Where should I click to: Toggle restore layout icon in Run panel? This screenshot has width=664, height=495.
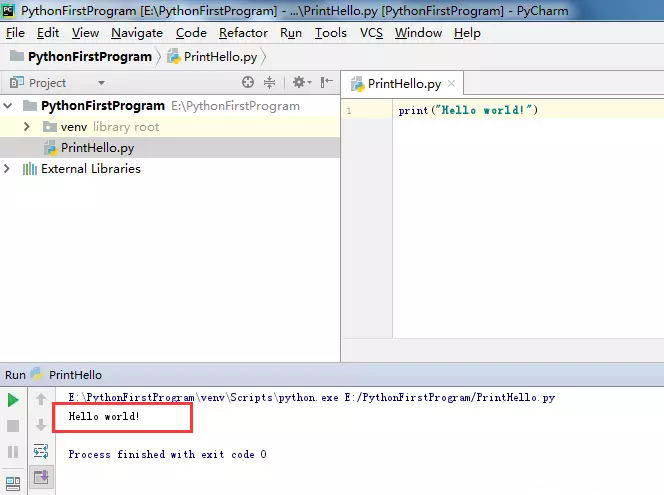pos(13,484)
